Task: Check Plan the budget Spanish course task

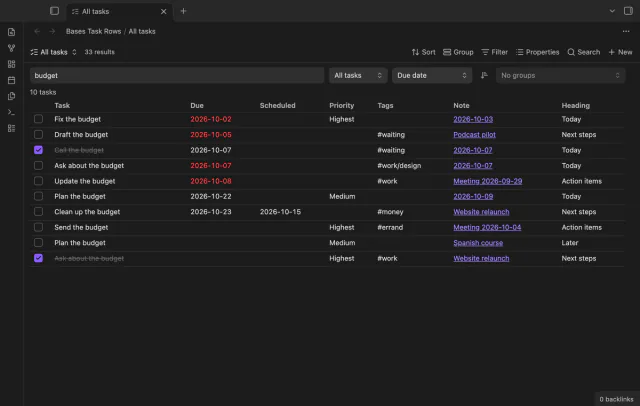Action: pyautogui.click(x=38, y=243)
